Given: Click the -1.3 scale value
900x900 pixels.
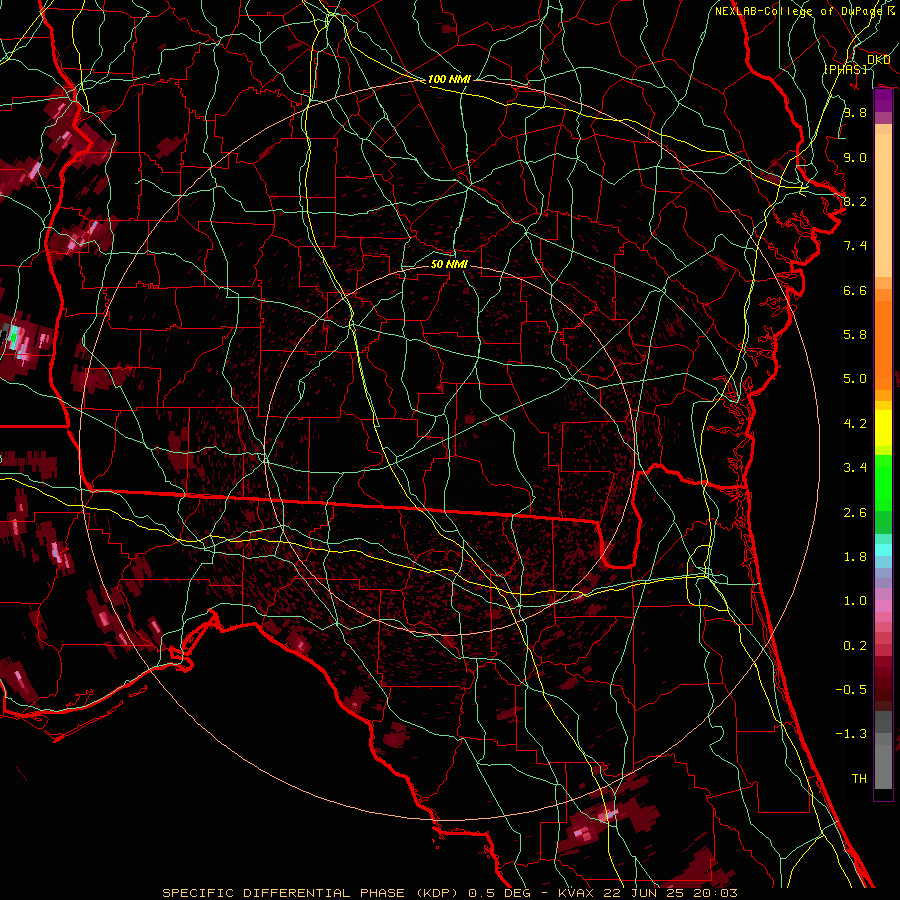Looking at the screenshot, I should click(x=851, y=734).
